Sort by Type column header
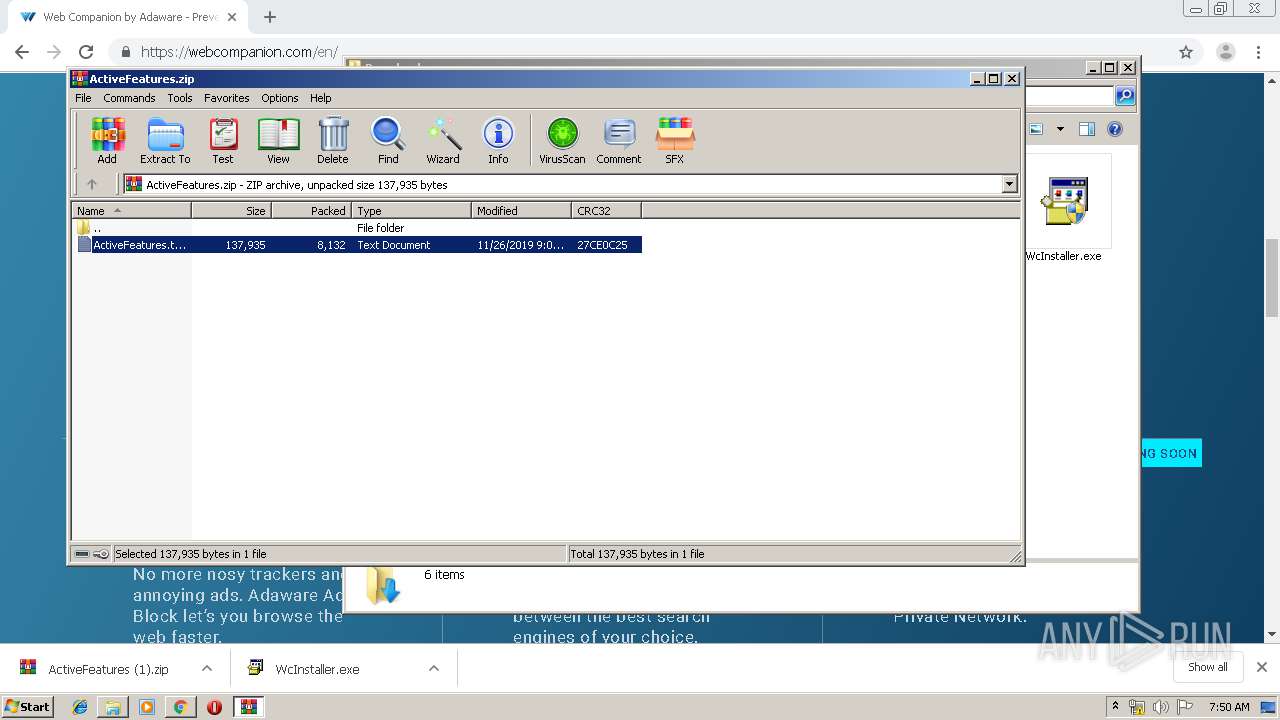The height and width of the screenshot is (720, 1280). coord(411,211)
